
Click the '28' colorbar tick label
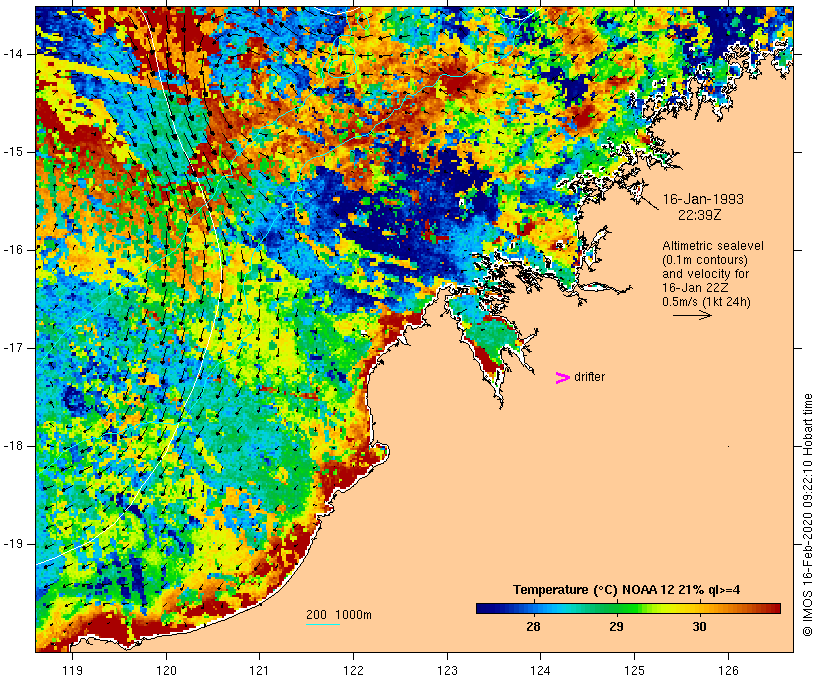533,626
